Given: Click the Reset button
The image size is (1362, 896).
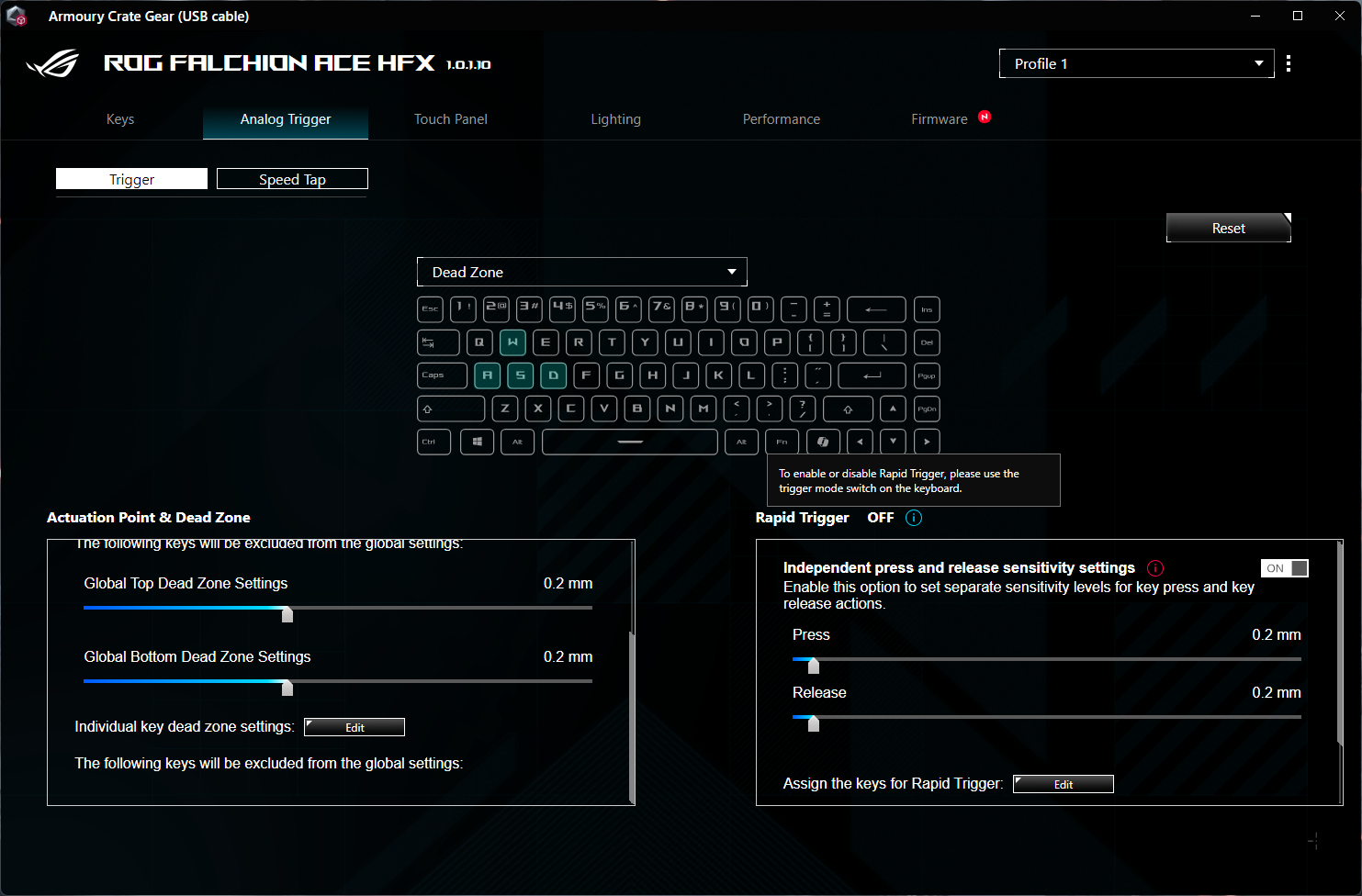Looking at the screenshot, I should click(1229, 228).
